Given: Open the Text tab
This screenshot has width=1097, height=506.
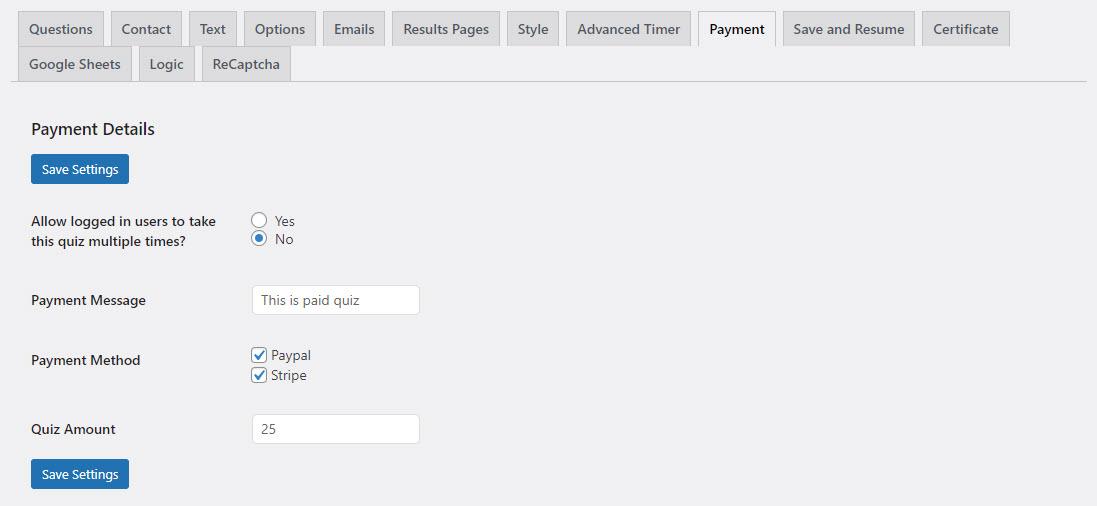Looking at the screenshot, I should (213, 29).
